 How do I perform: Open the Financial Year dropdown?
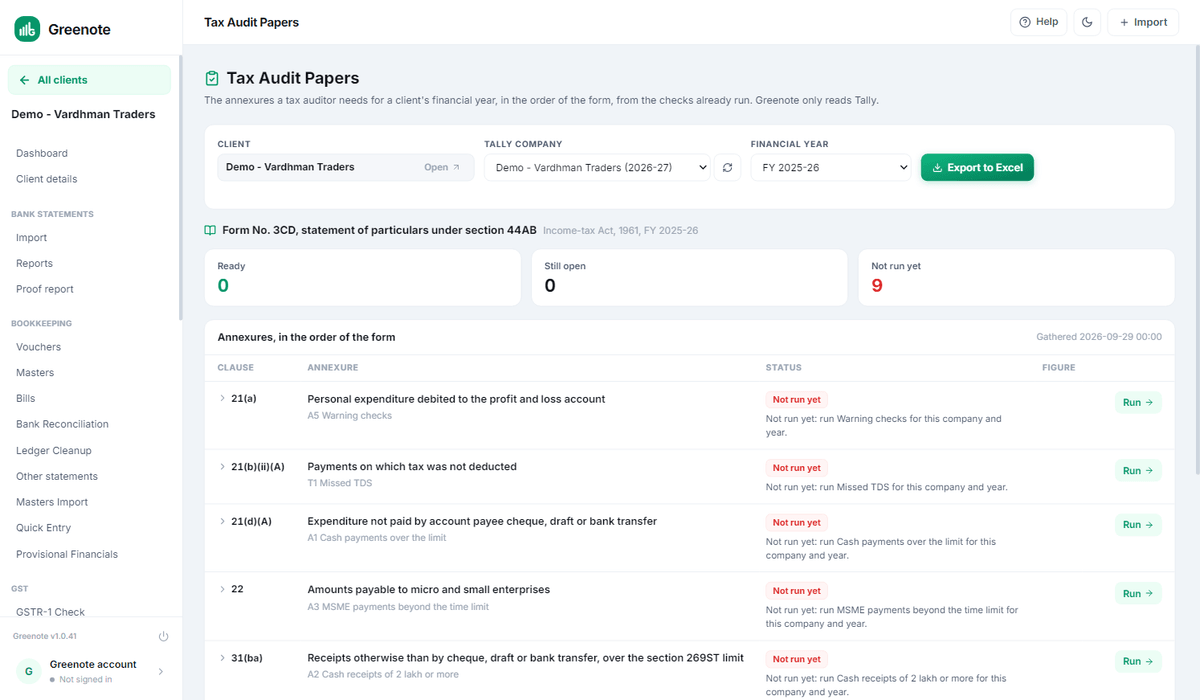pyautogui.click(x=831, y=168)
